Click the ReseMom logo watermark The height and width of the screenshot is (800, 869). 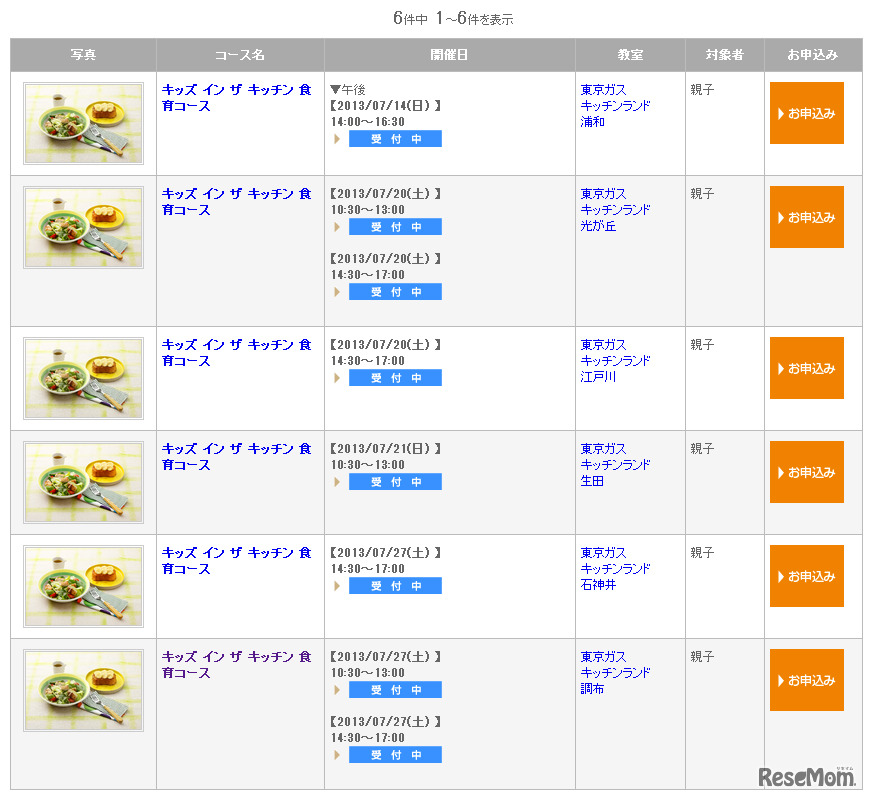(x=806, y=777)
